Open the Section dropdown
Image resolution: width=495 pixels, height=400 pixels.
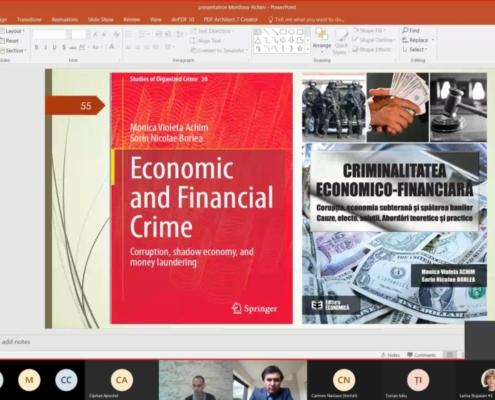[13, 51]
